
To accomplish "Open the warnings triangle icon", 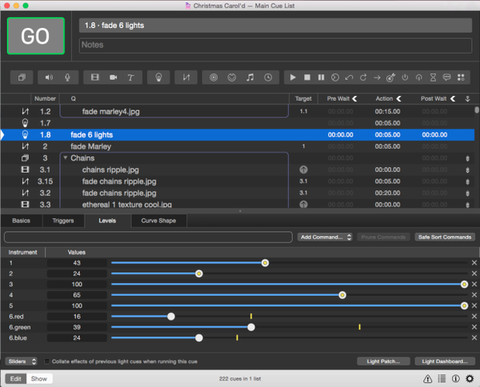I will pyautogui.click(x=428, y=379).
